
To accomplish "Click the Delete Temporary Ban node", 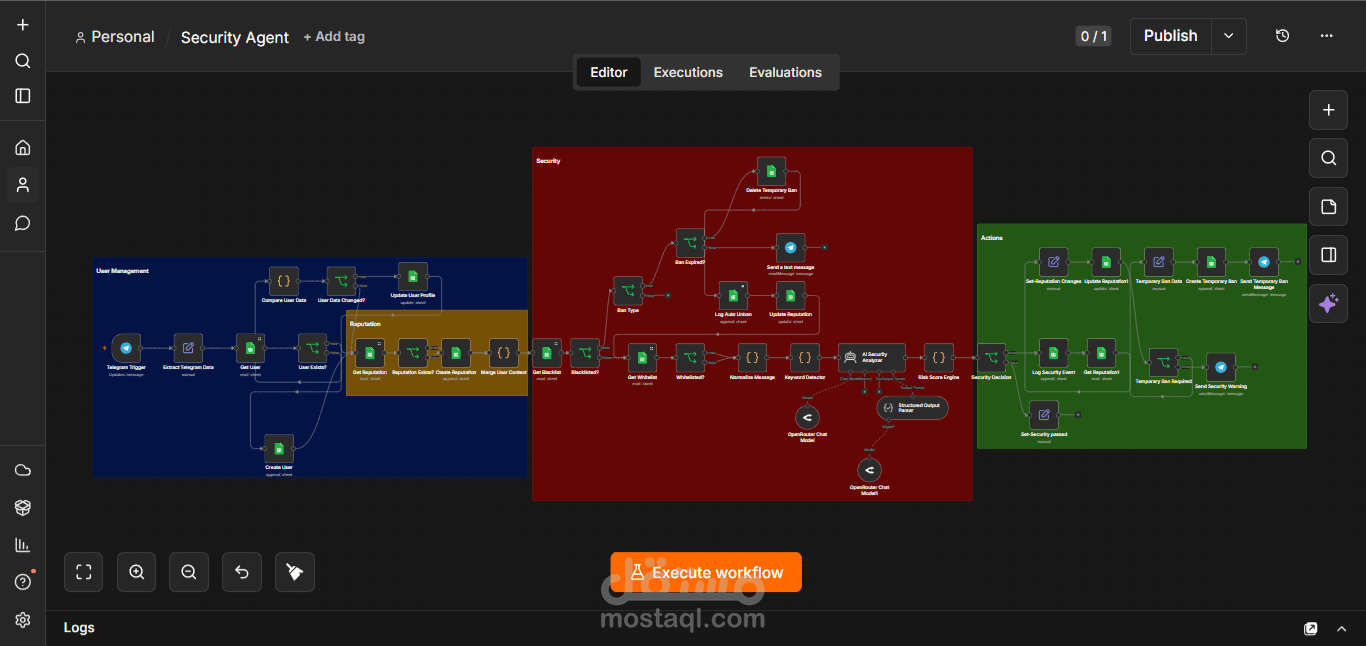I will pos(771,171).
